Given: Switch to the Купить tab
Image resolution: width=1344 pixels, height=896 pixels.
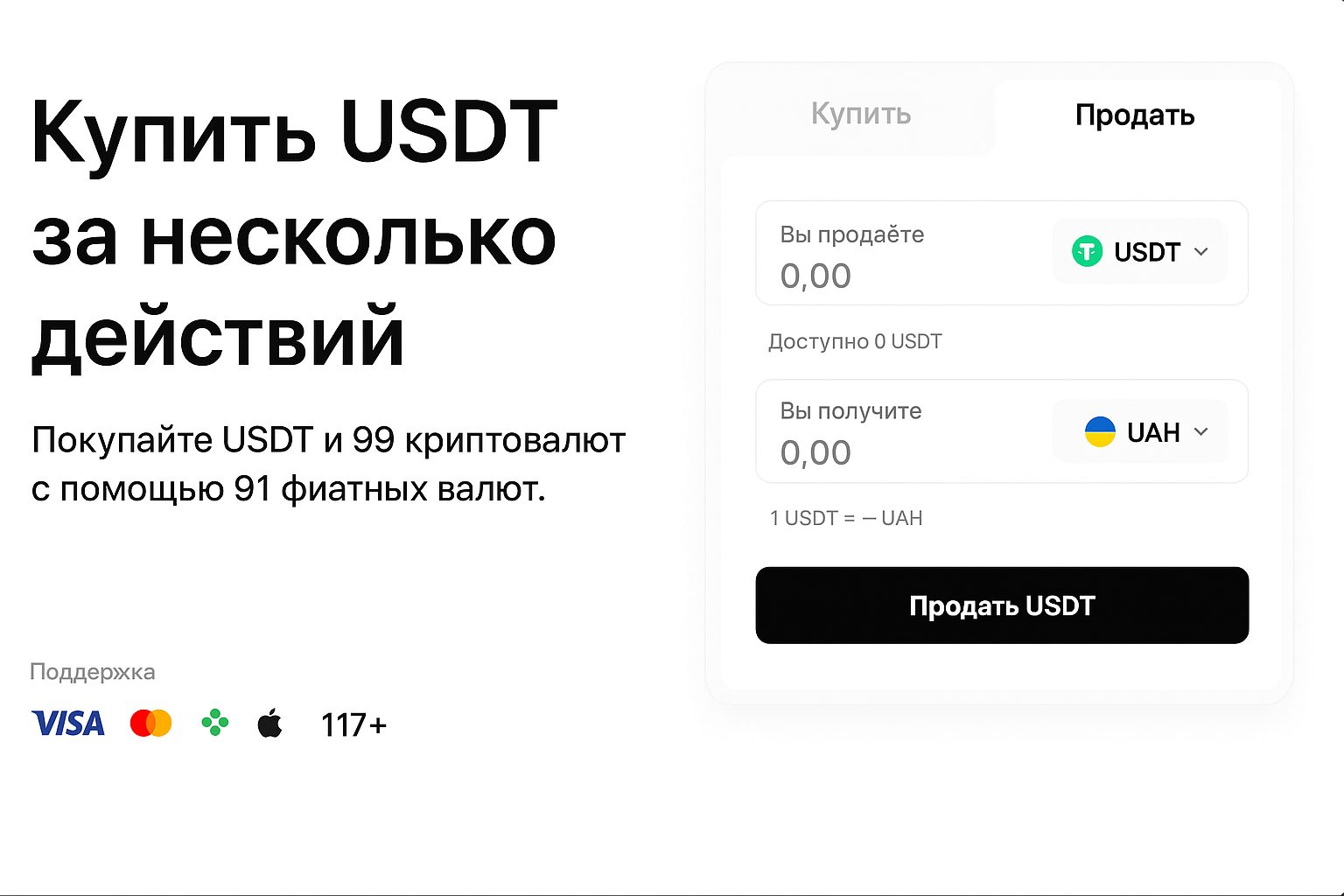Looking at the screenshot, I should 860,114.
